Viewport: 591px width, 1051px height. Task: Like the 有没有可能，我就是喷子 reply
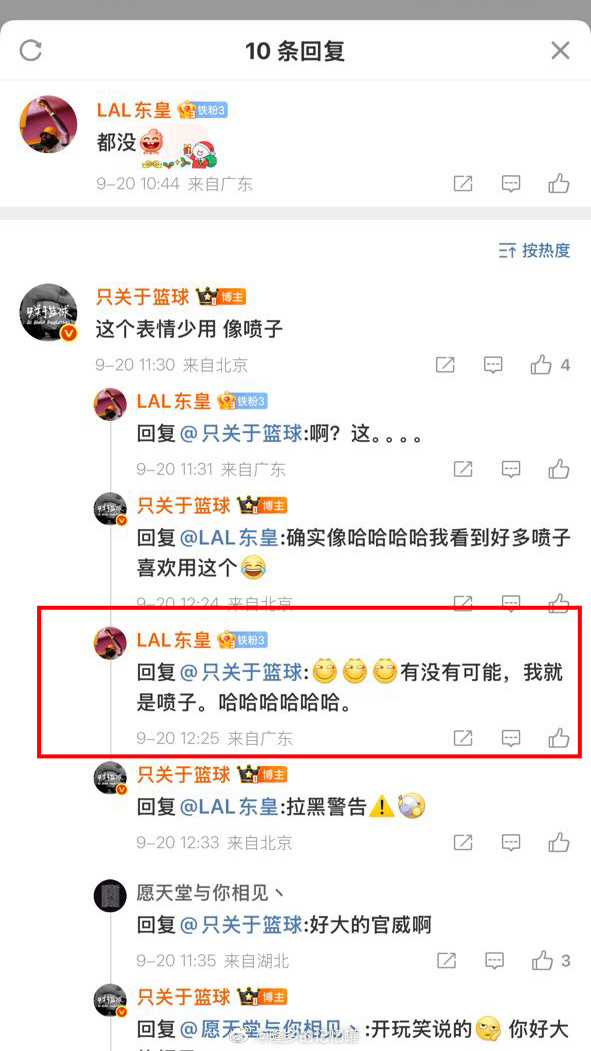559,738
